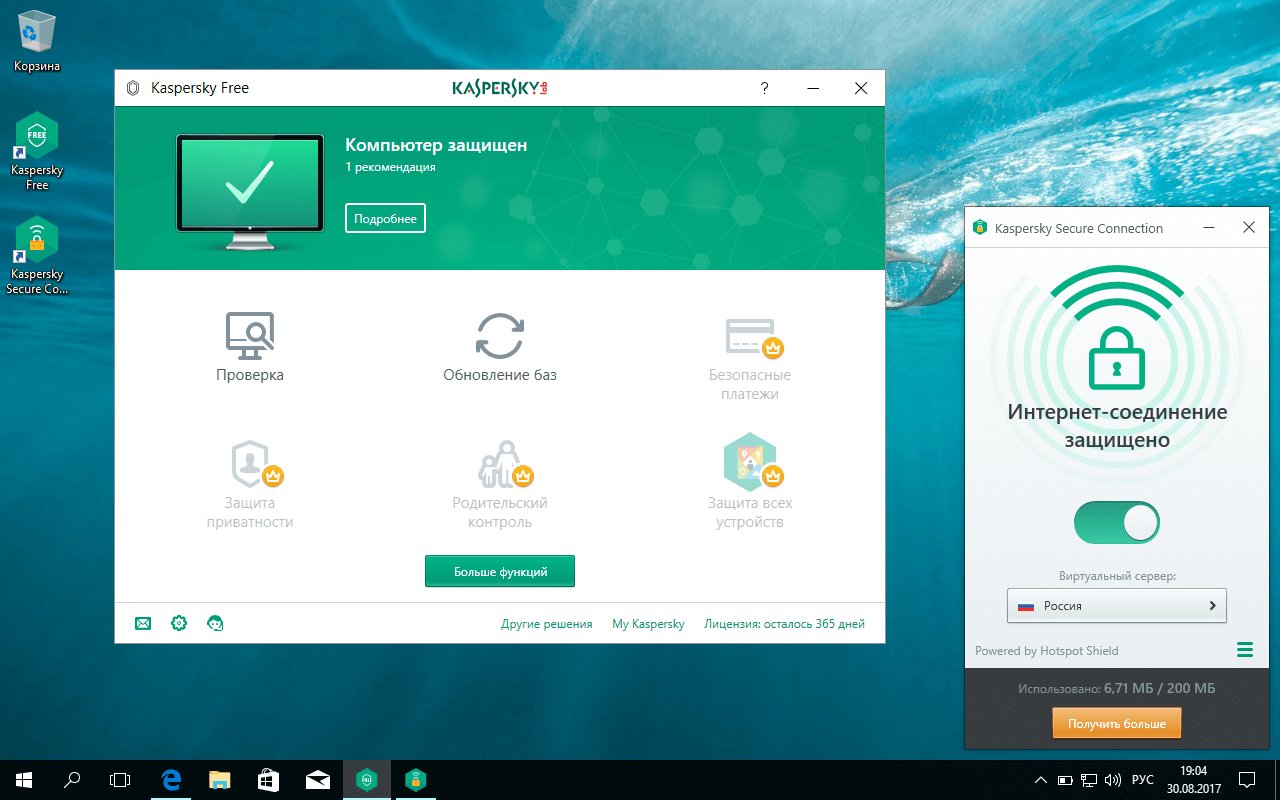Open Mail app from taskbar
The height and width of the screenshot is (800, 1280).
click(318, 779)
